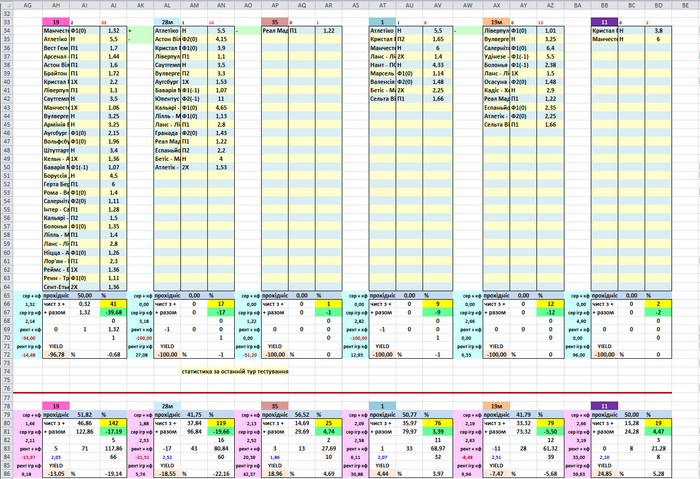The image size is (700, 479).
Task: Click the 'Лор'ян' cell
Action: tap(56, 261)
